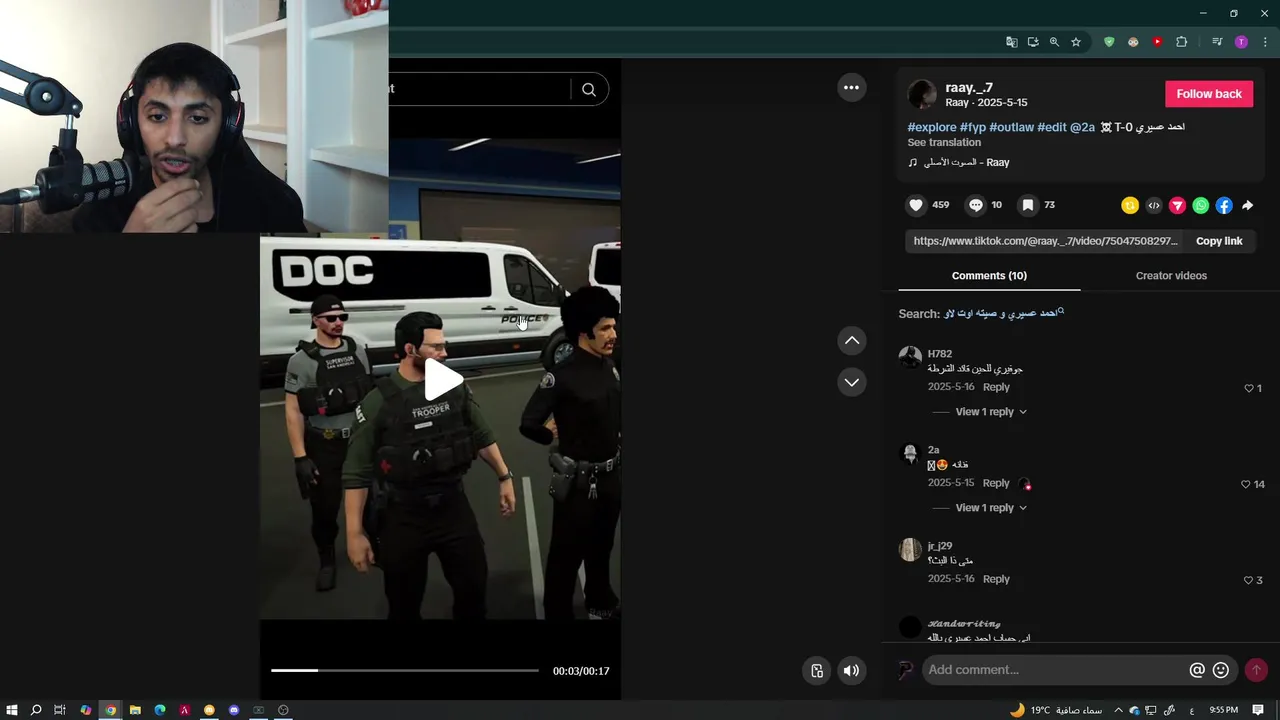Save video with bookmark icon

pos(1027,205)
